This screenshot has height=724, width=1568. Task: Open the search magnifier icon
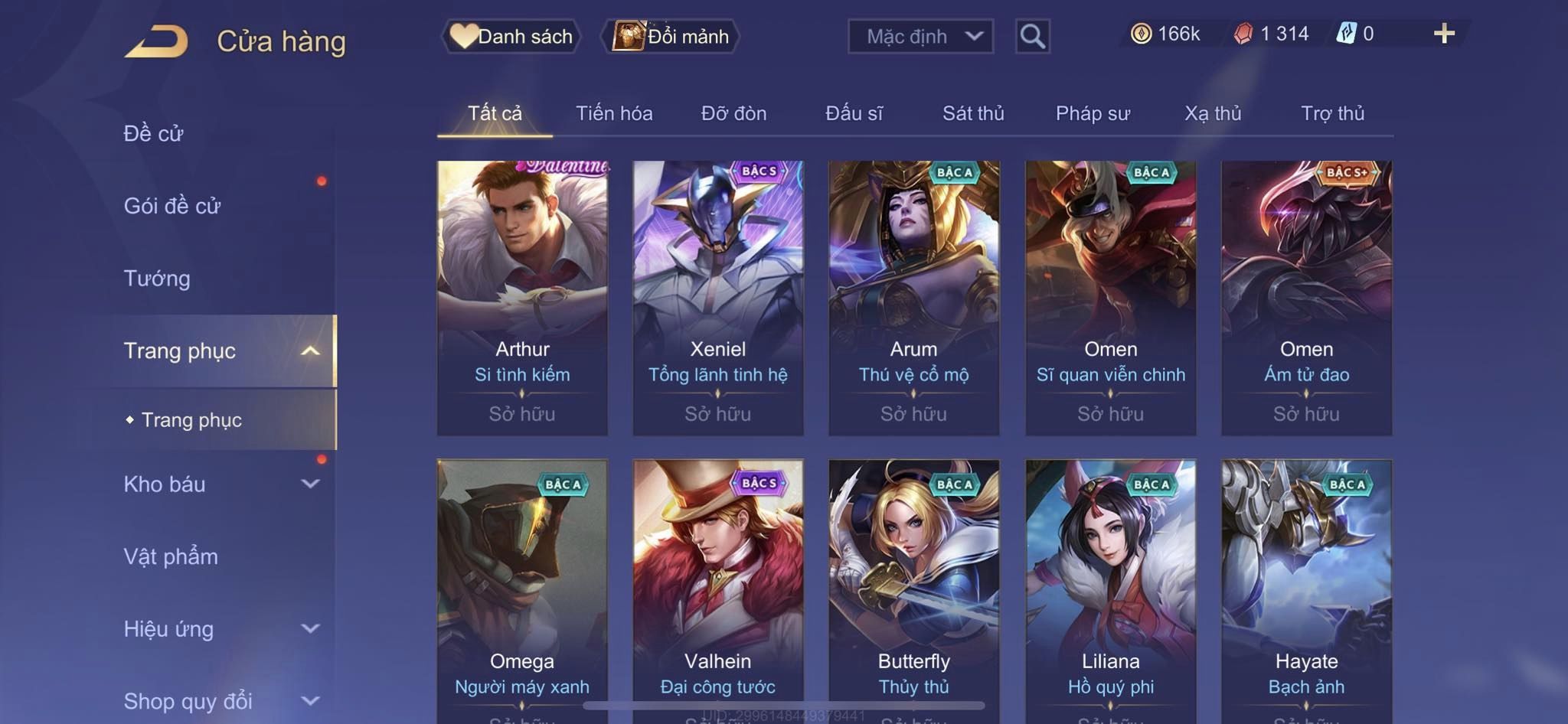tap(1032, 36)
